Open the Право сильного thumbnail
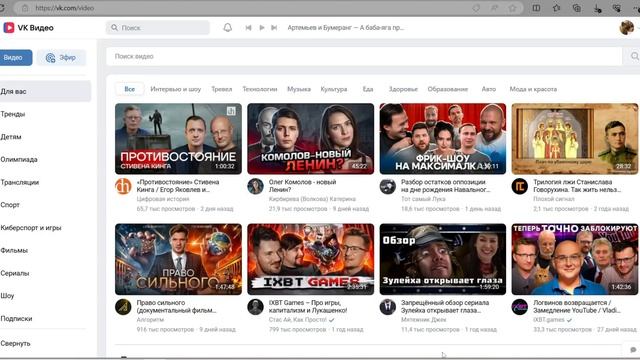 (178, 259)
